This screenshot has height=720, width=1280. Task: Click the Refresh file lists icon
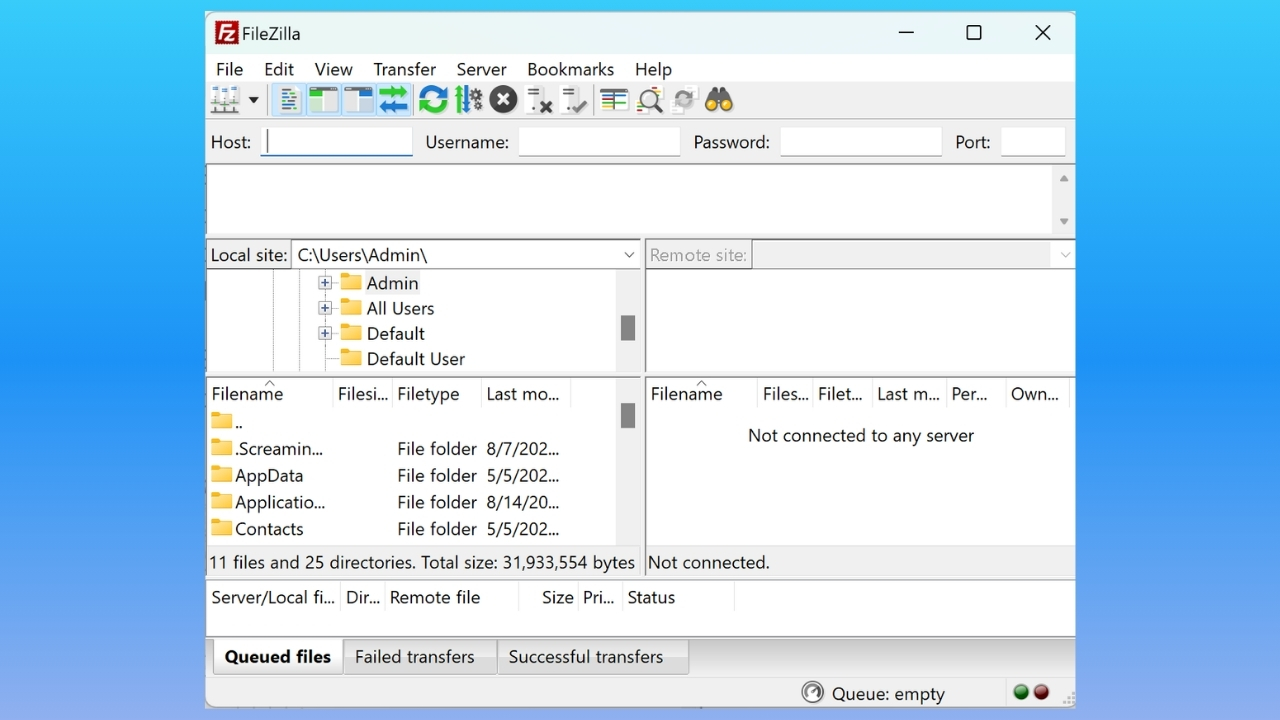coord(433,100)
